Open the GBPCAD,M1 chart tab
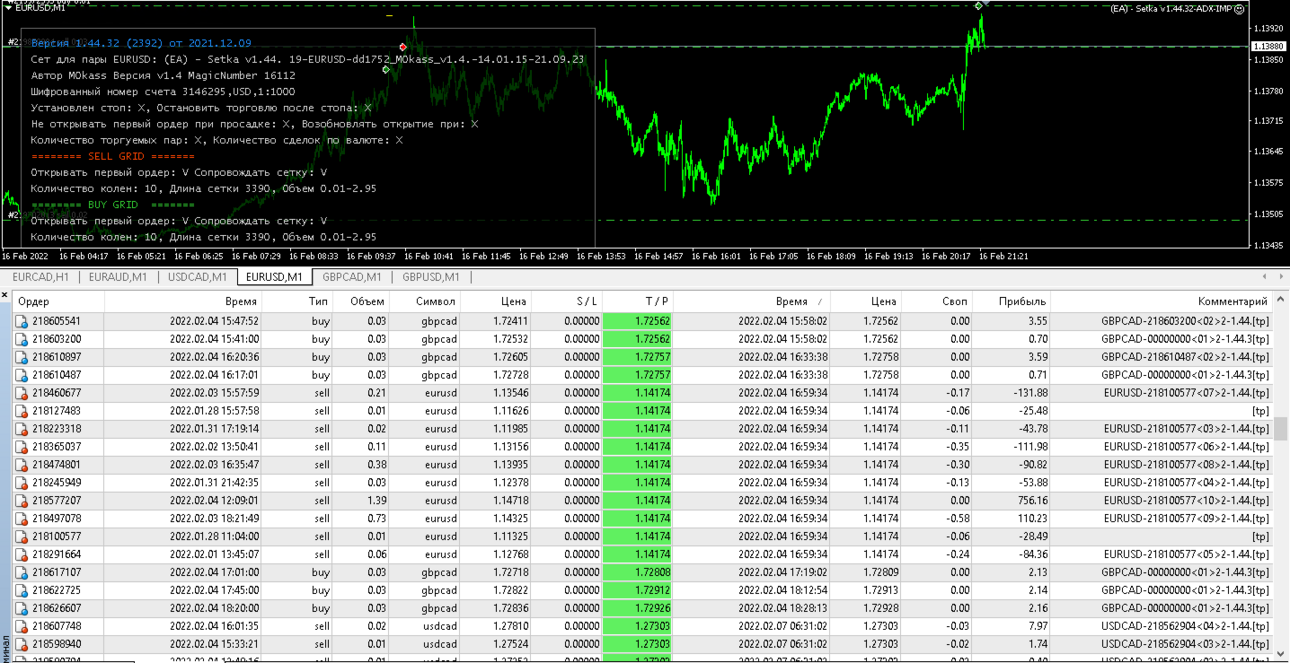The height and width of the screenshot is (663, 1290). 352,277
